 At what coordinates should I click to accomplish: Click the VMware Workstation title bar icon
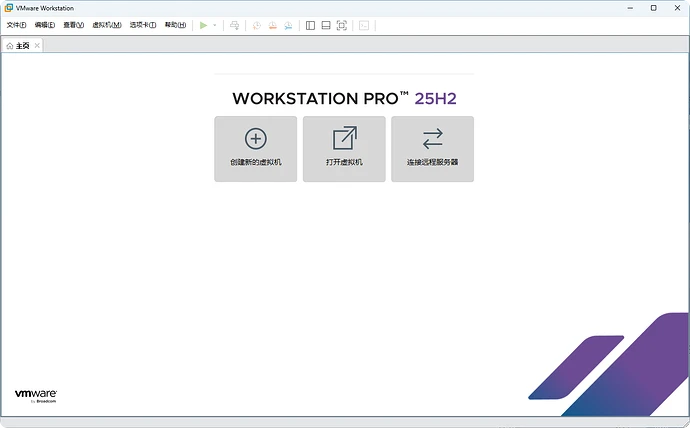pos(8,7)
